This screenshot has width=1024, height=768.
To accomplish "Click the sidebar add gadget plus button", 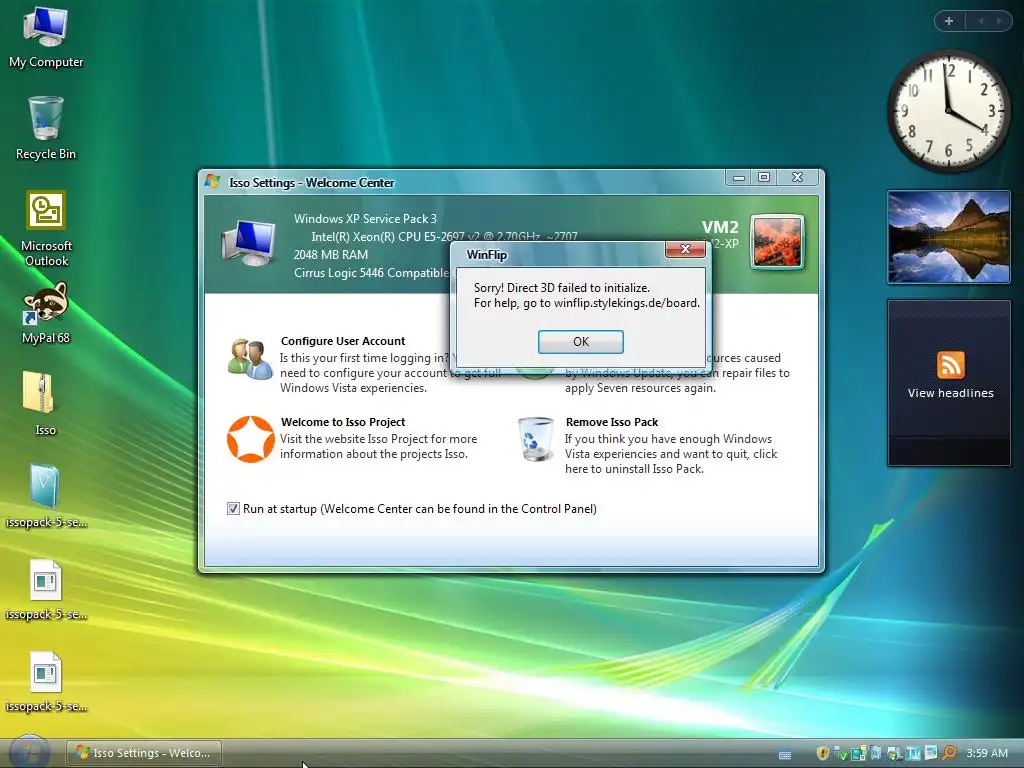I will 949,21.
